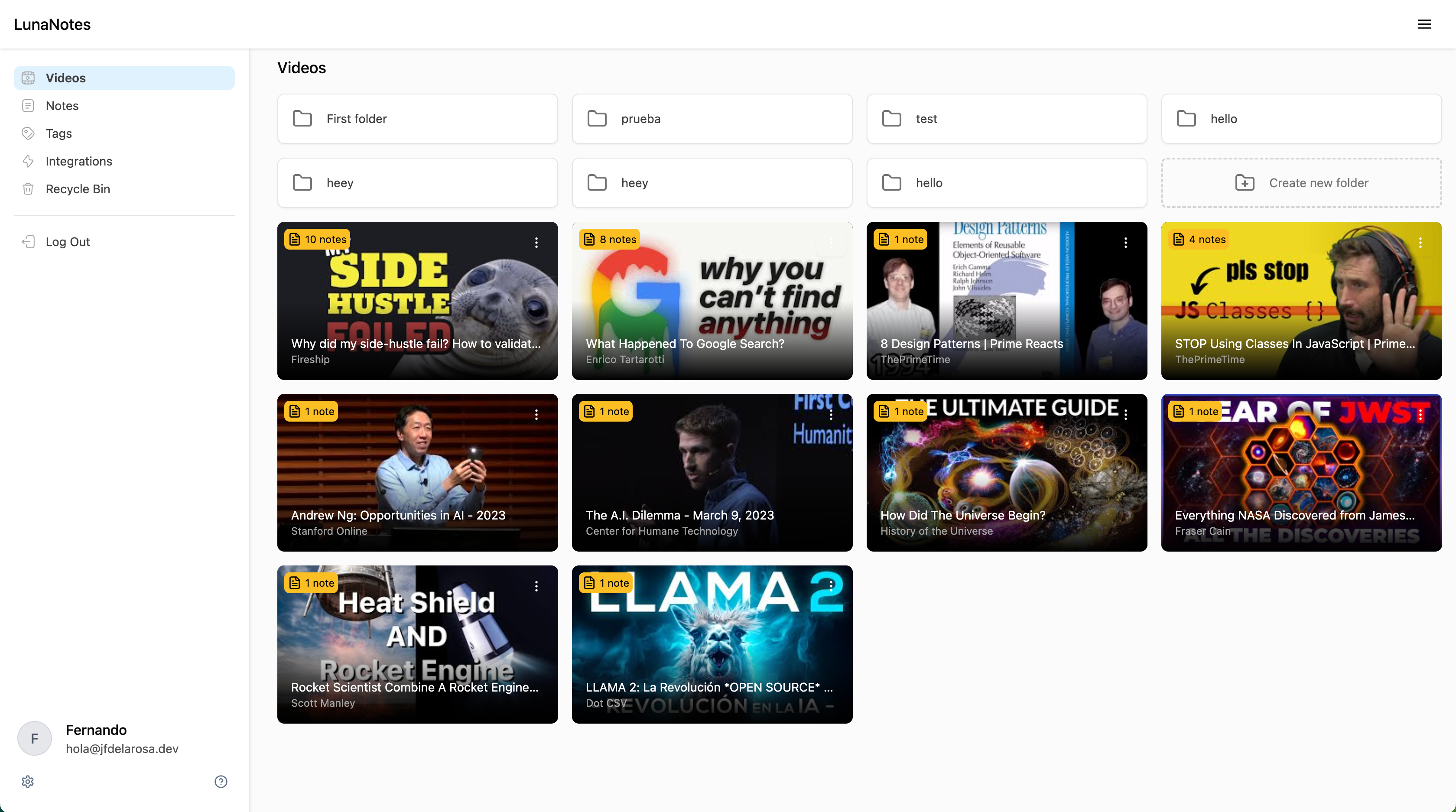
Task: Open settings via the gear icon
Action: click(x=28, y=782)
